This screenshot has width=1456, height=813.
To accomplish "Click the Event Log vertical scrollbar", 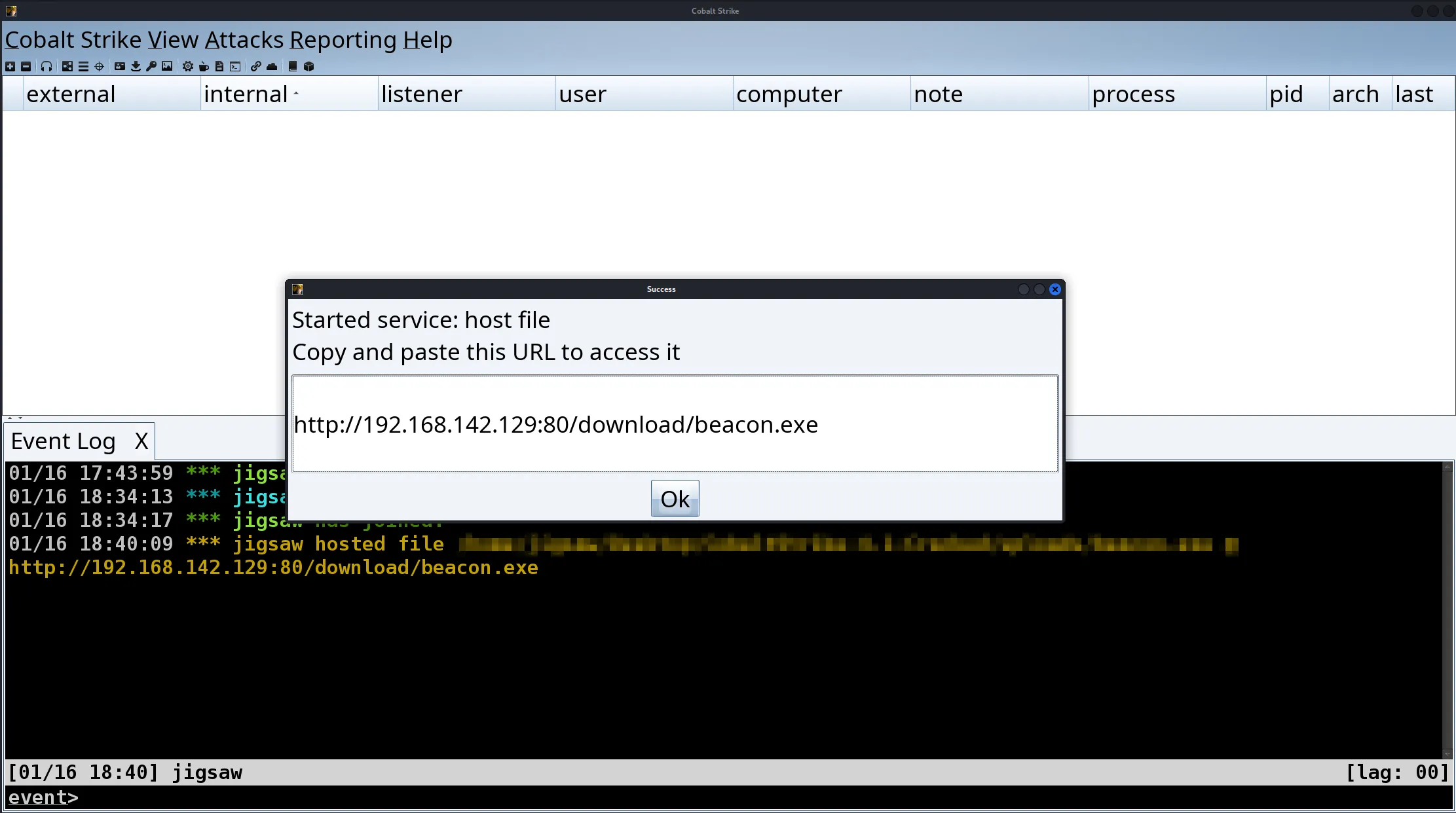I will pos(1447,610).
